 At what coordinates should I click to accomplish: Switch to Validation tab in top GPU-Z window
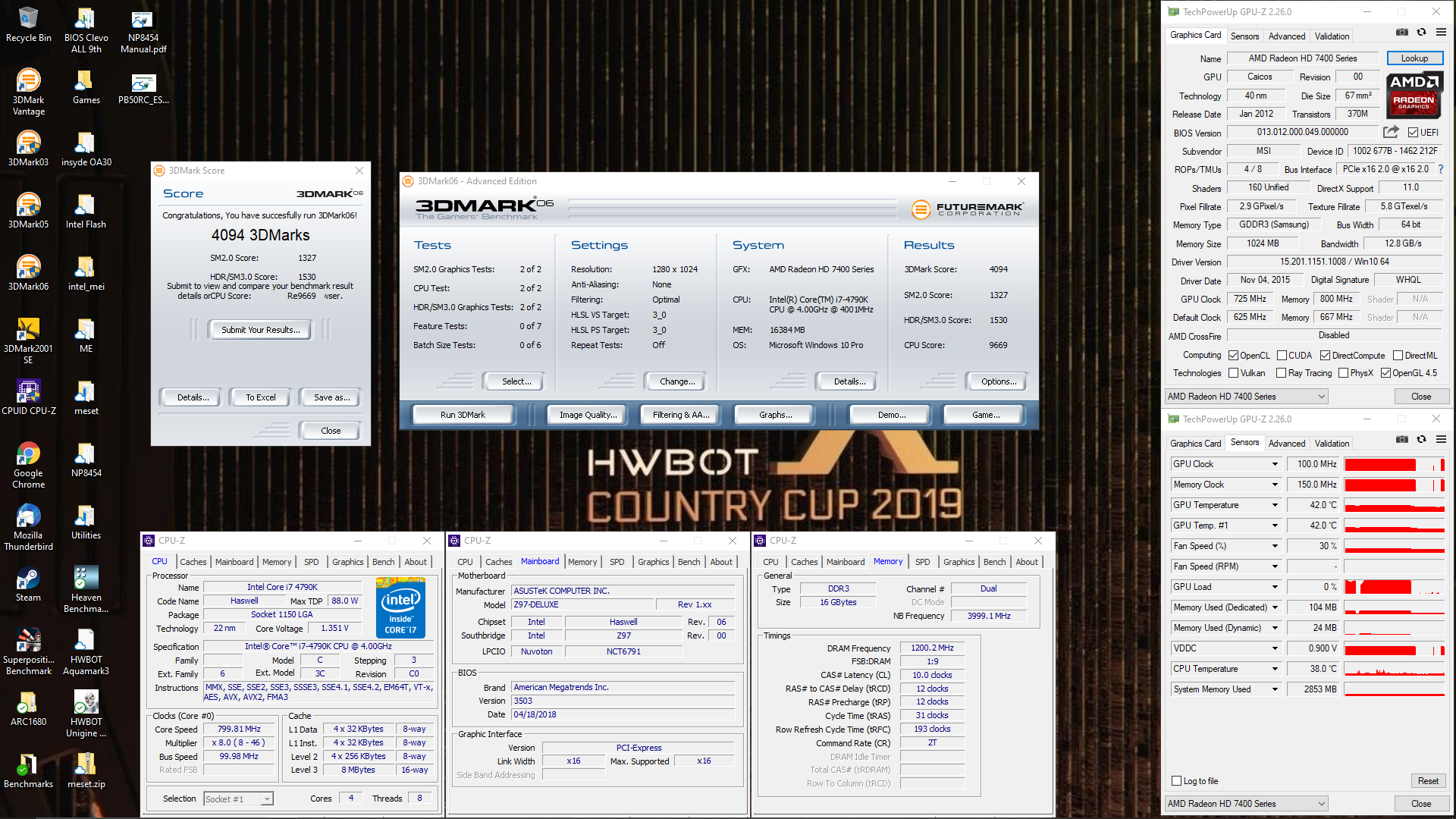point(1332,36)
